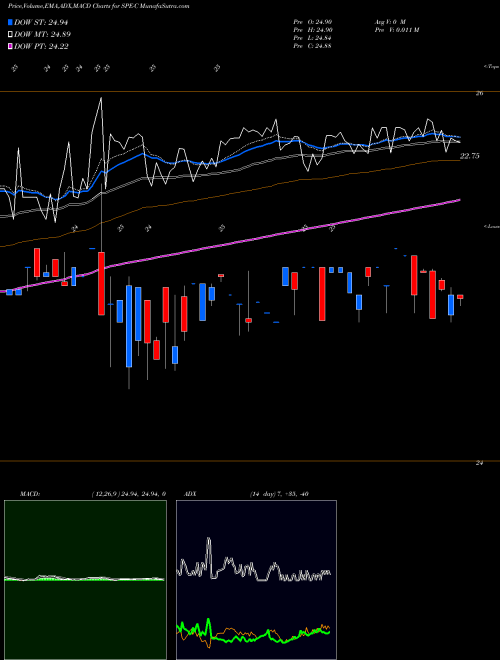Viewport: 500px width, 660px height.
Task: Click the 26 price axis label
Action: pyautogui.click(x=479, y=93)
